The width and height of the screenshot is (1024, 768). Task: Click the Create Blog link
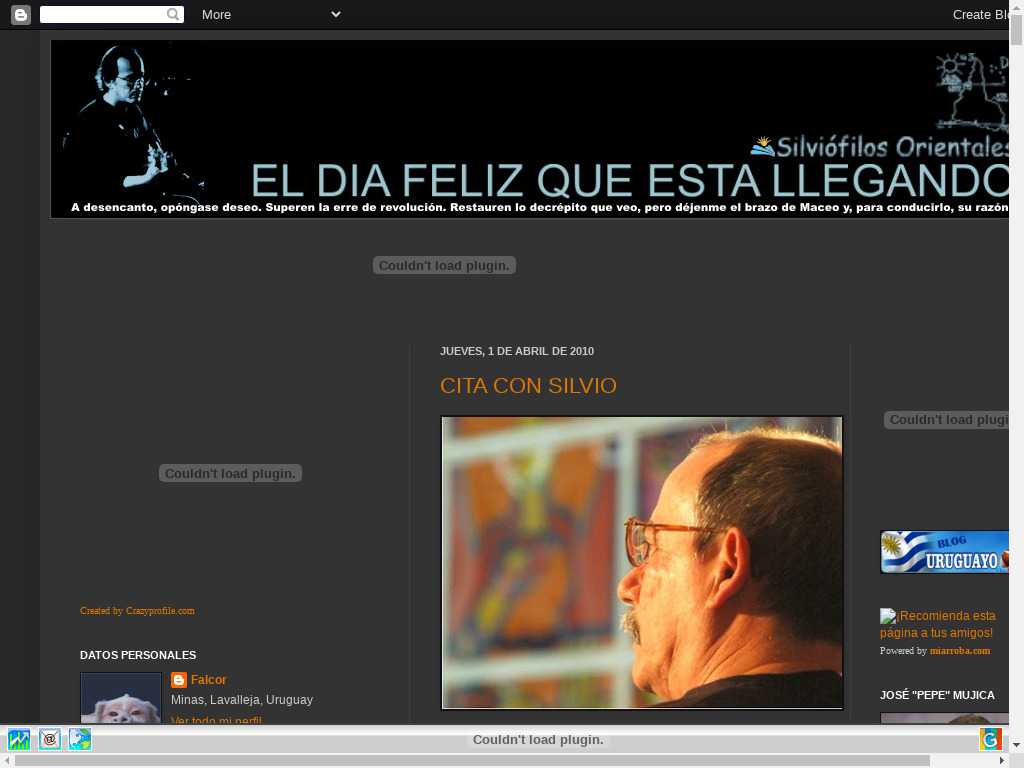[980, 14]
